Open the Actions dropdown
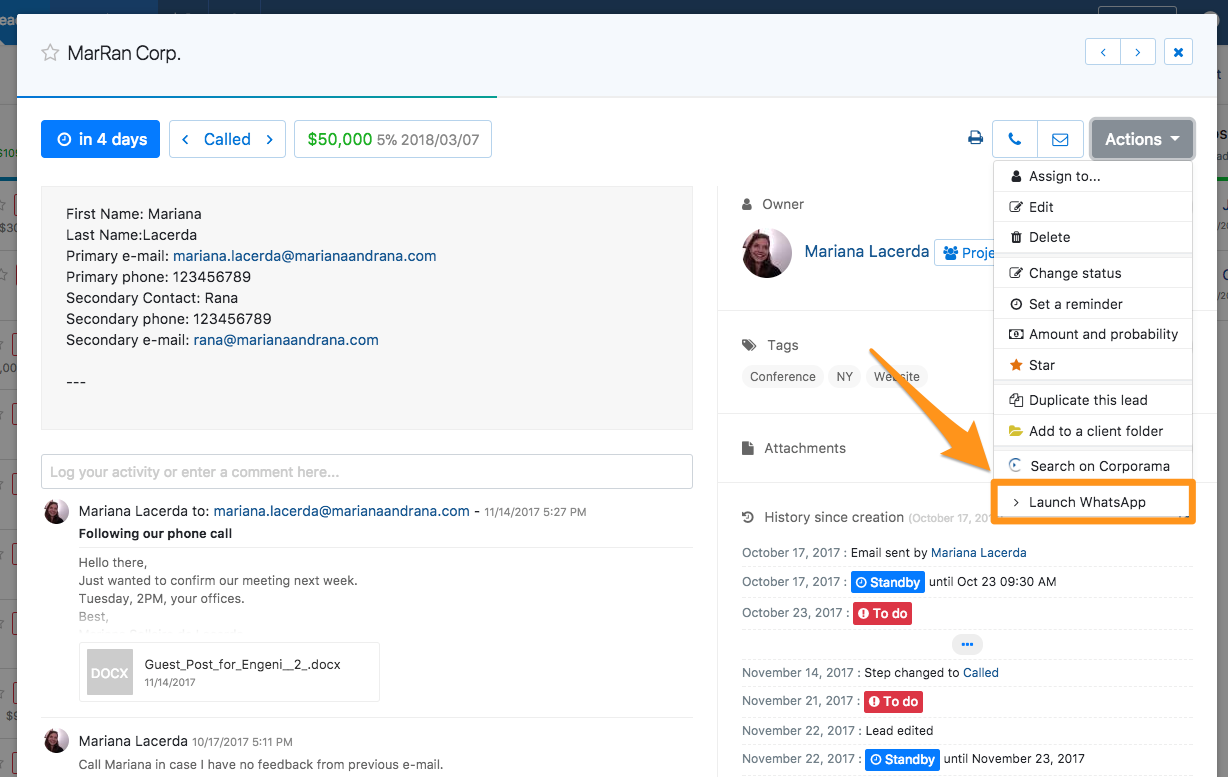Image resolution: width=1228 pixels, height=777 pixels. pos(1142,139)
